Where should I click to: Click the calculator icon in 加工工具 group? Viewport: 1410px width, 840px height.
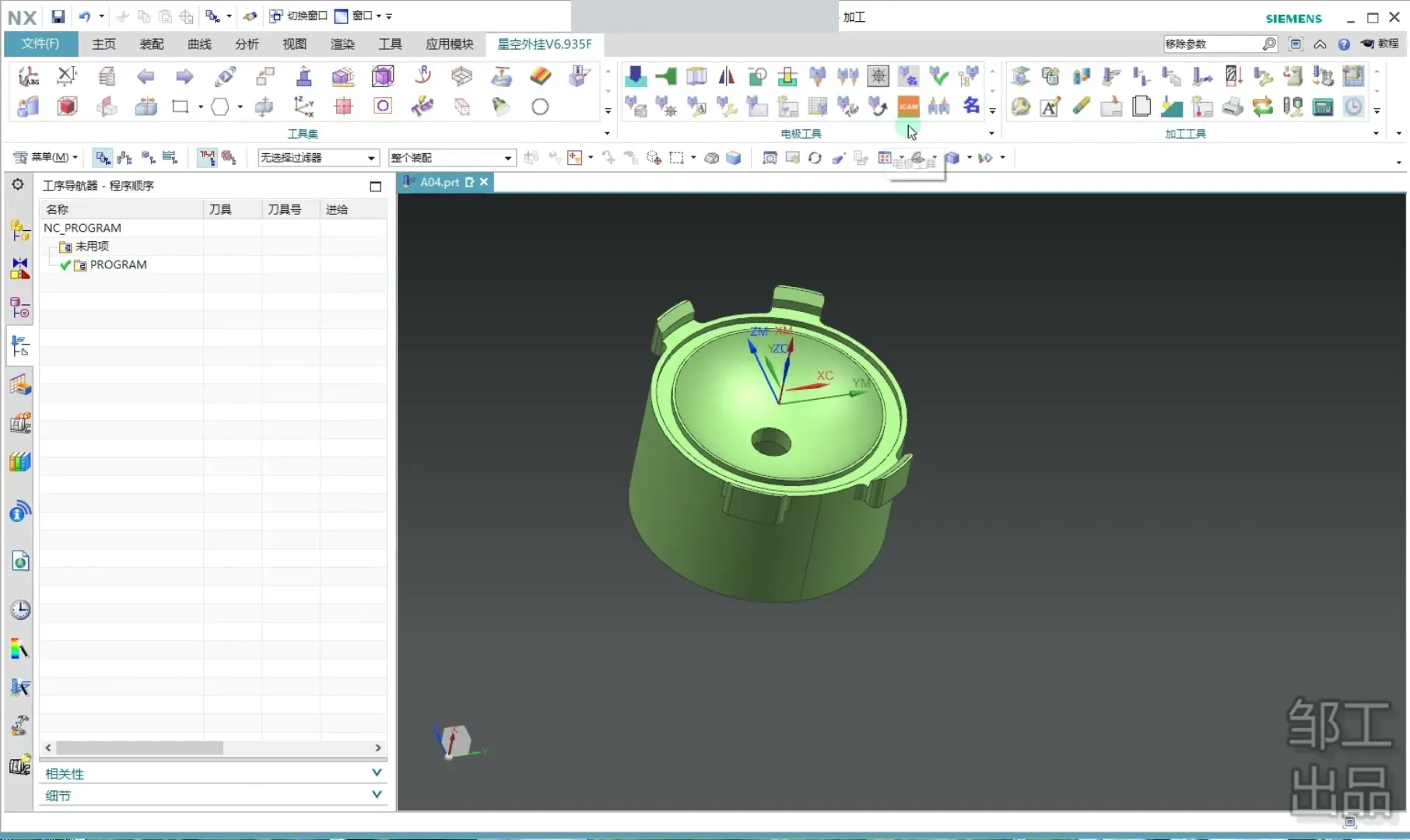point(1323,107)
